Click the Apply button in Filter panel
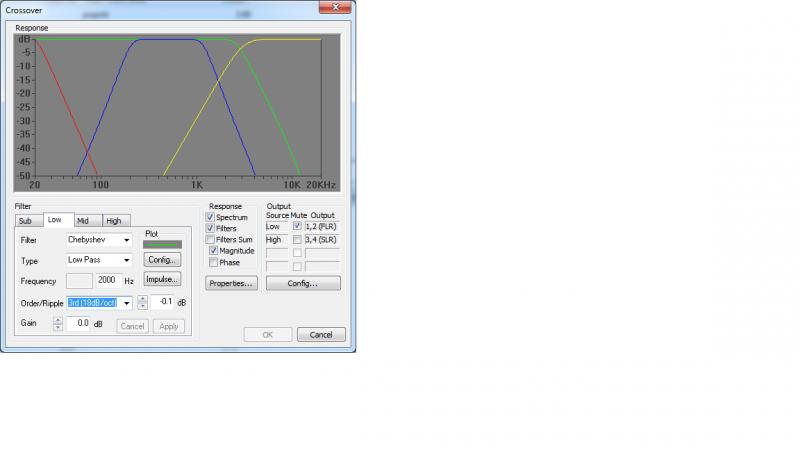 pyautogui.click(x=168, y=327)
